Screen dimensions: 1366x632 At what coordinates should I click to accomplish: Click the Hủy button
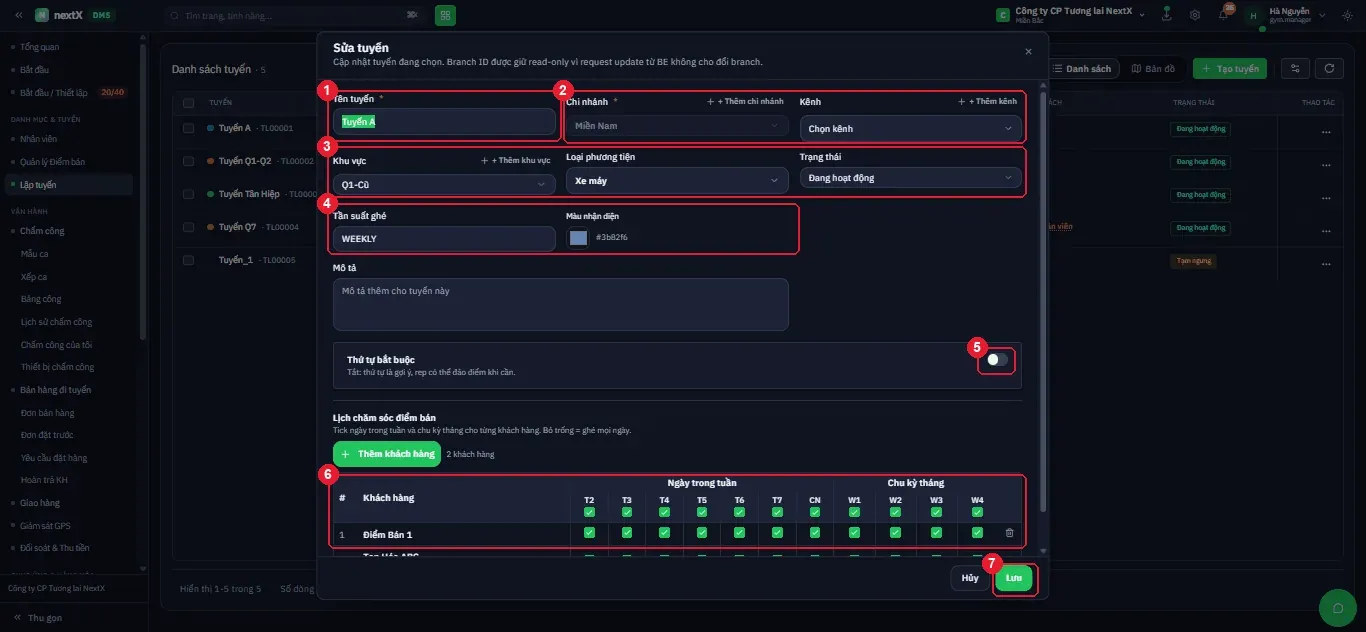(x=970, y=578)
